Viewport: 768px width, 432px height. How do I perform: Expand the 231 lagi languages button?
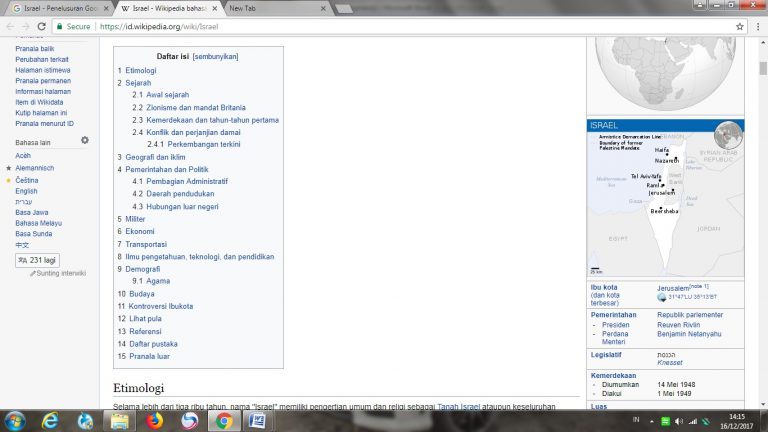pyautogui.click(x=37, y=260)
